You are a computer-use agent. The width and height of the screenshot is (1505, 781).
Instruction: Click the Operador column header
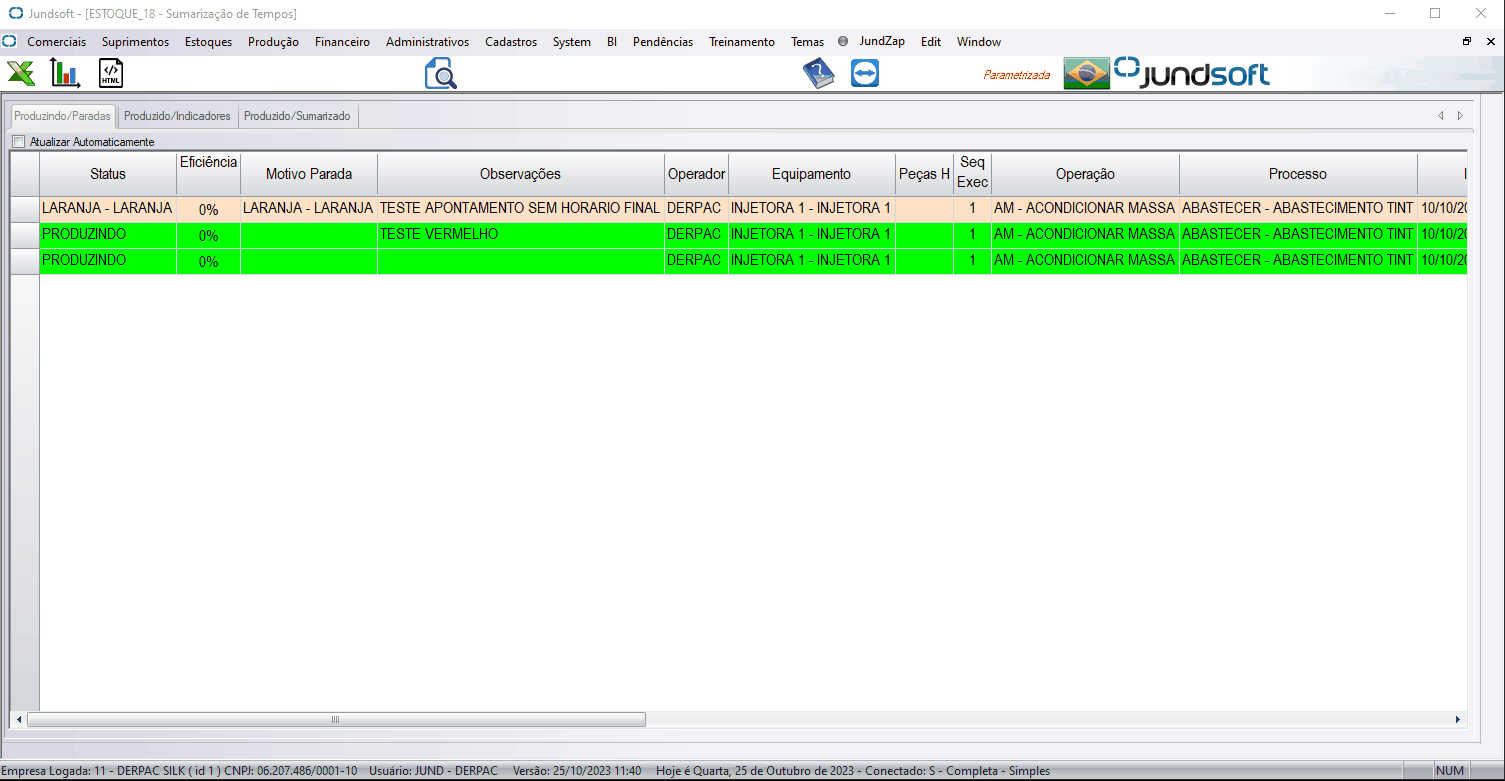[x=696, y=174]
